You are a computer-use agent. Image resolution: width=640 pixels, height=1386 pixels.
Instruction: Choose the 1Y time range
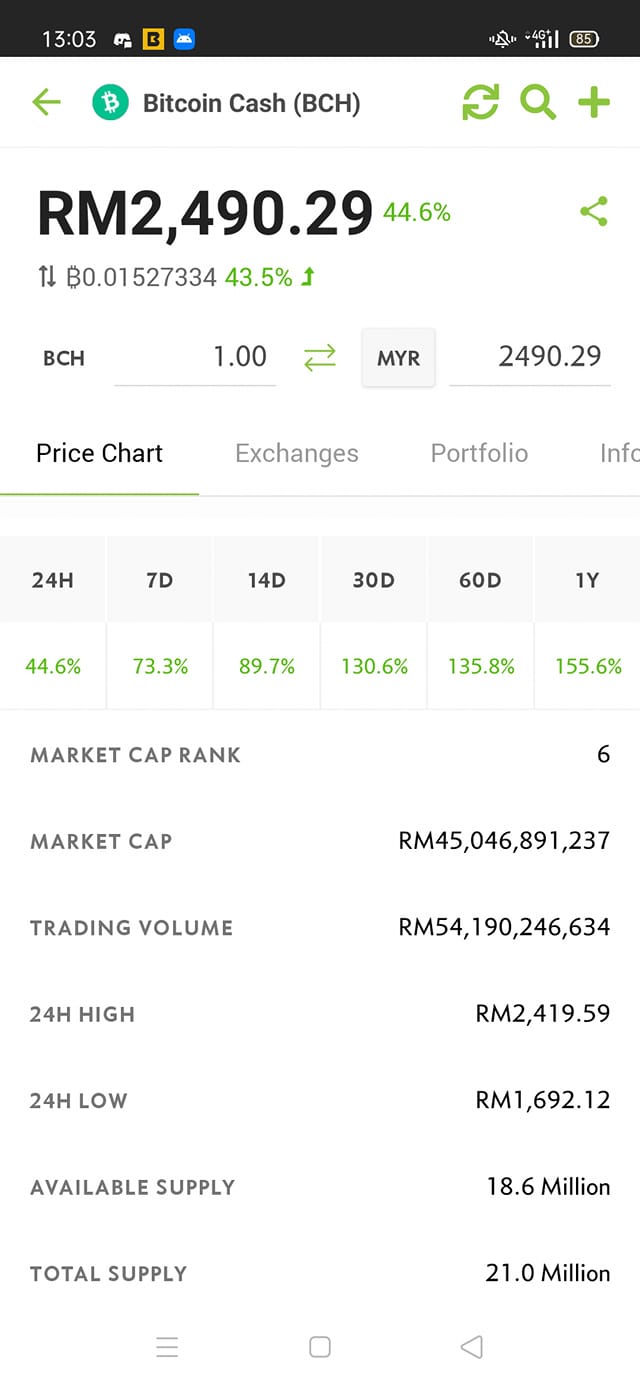tap(587, 580)
